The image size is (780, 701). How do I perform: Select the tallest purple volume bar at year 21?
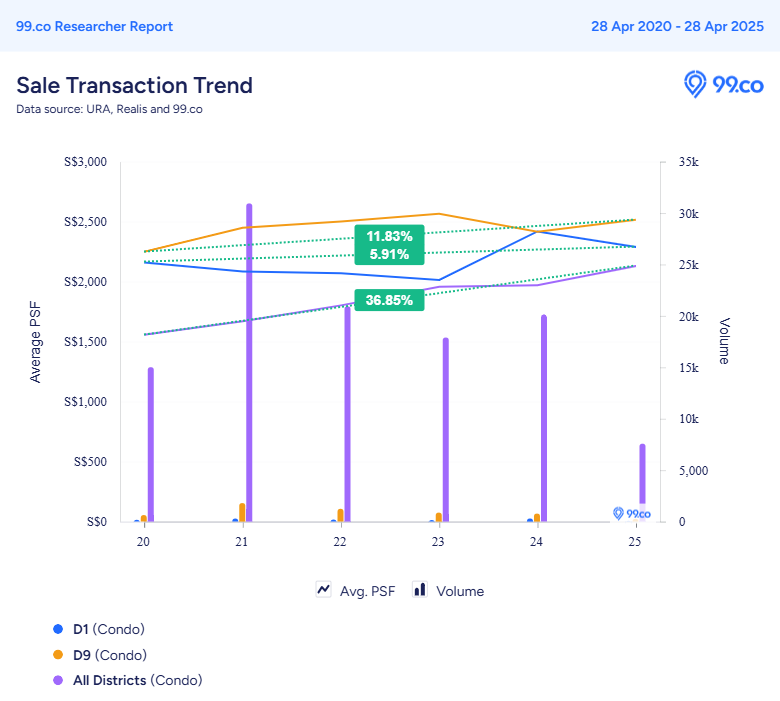click(249, 363)
